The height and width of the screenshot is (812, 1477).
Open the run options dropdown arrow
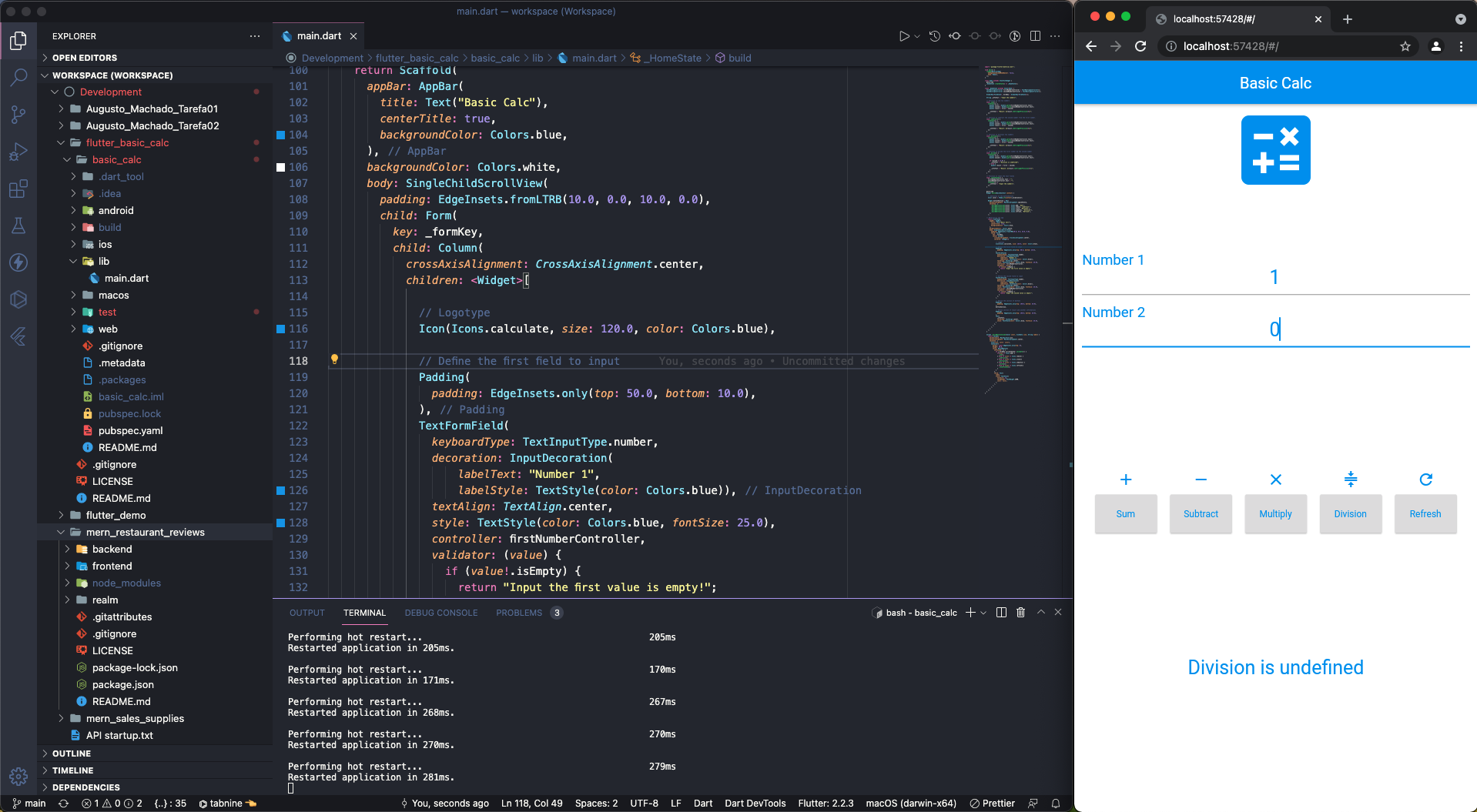tap(917, 36)
